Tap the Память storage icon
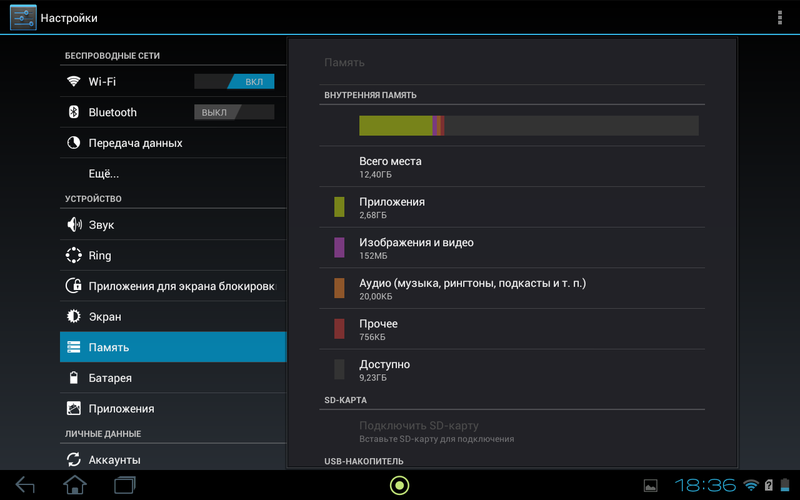The width and height of the screenshot is (800, 500). pyautogui.click(x=73, y=347)
